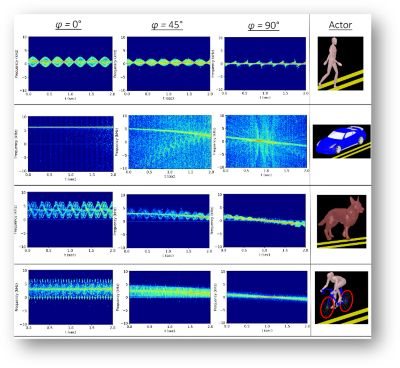Open the dog spectrogram at 45°
This screenshot has height=368, width=400.
168,221
